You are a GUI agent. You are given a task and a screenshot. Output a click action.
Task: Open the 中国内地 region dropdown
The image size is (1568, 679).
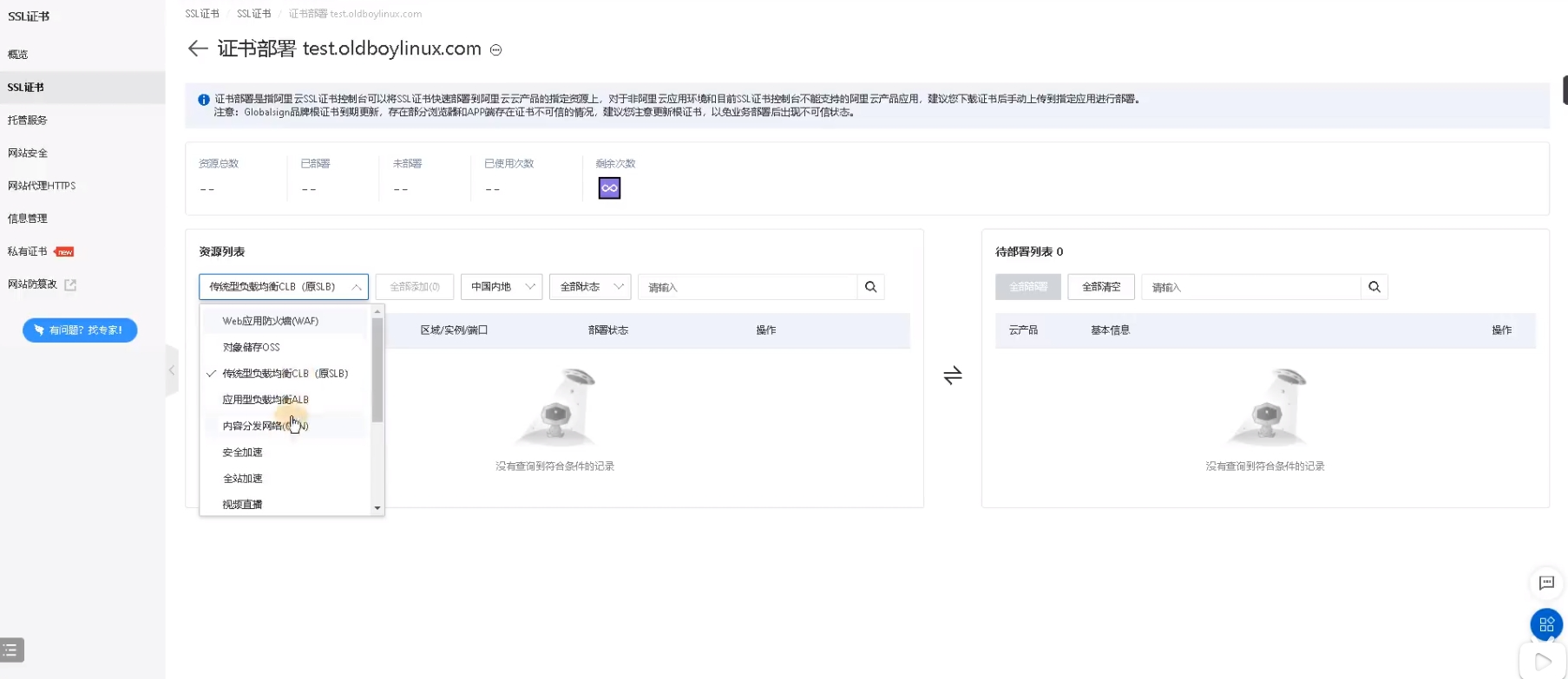[x=502, y=287]
